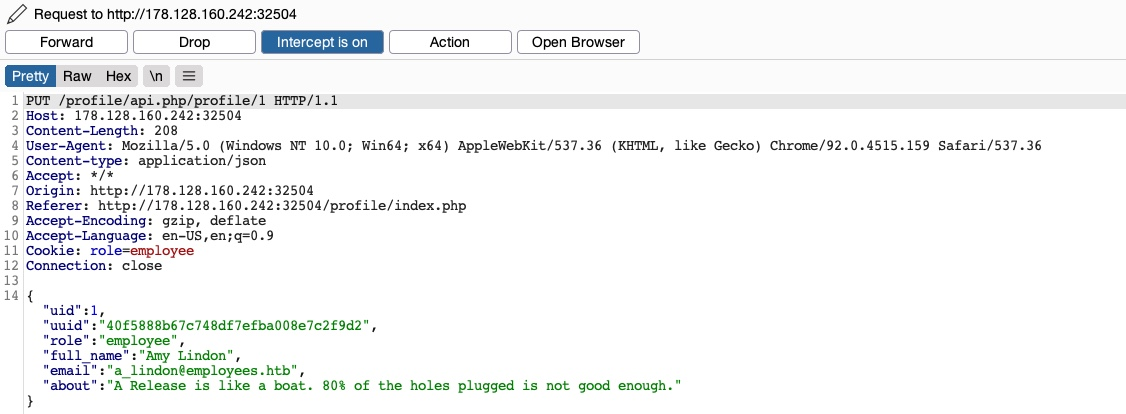Switch to the Pretty view tab

[30, 76]
